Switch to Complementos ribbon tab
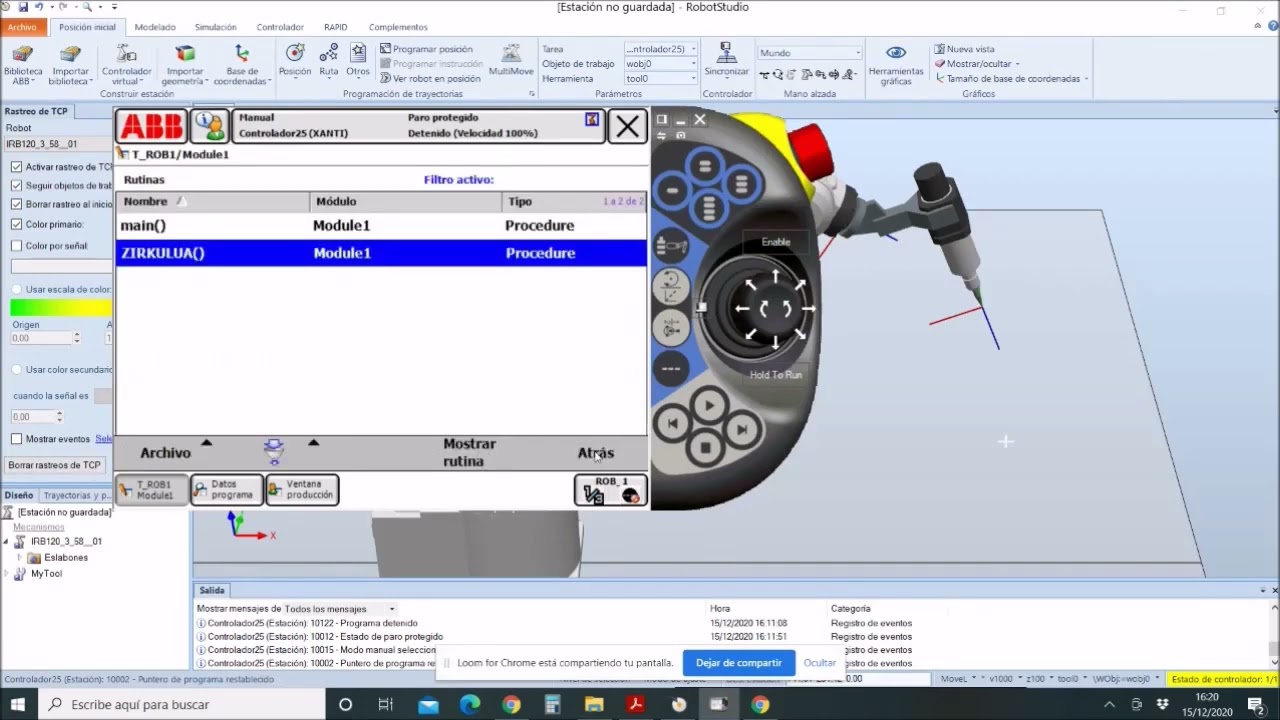This screenshot has height=720, width=1280. [398, 27]
